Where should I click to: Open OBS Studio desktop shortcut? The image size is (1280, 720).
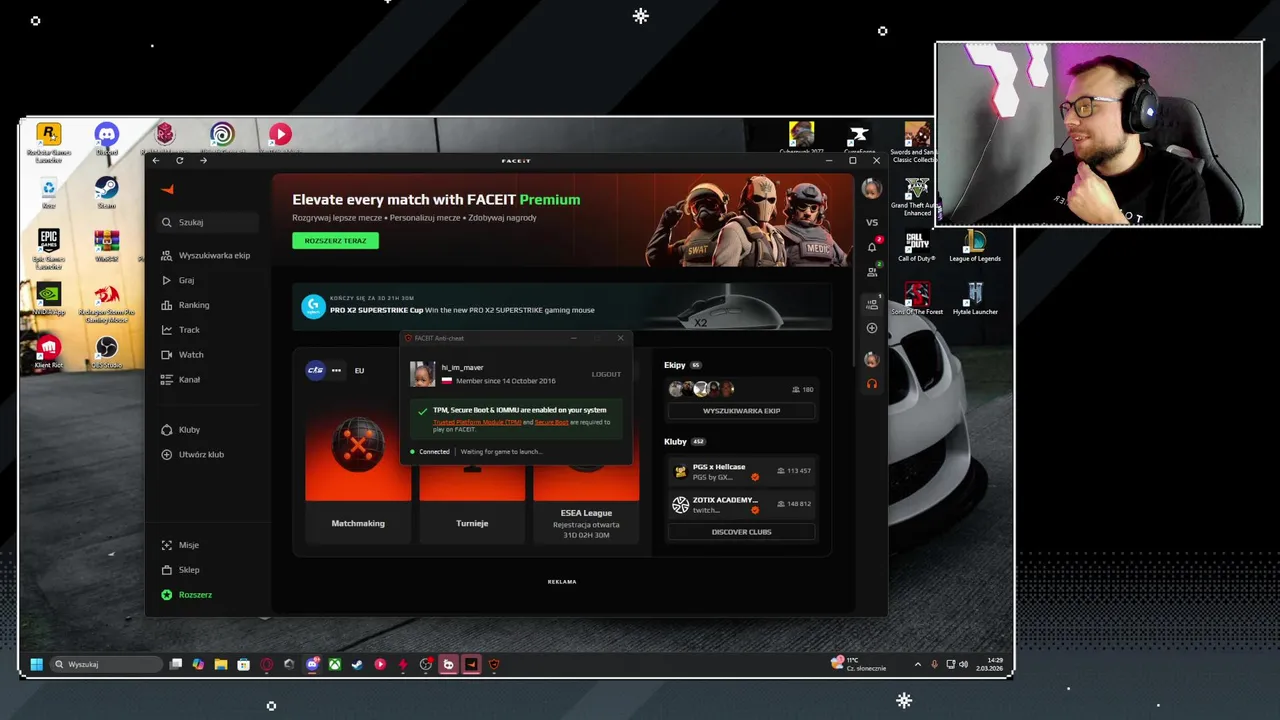[x=106, y=352]
